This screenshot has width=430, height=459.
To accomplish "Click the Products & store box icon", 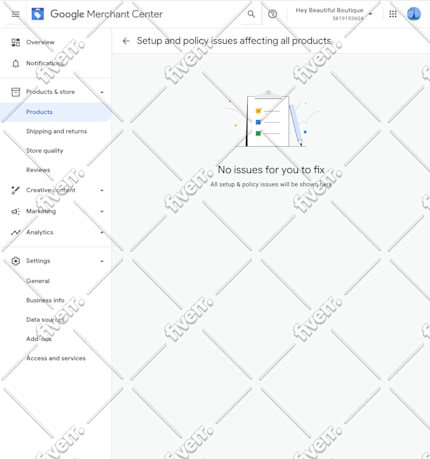I will 16,92.
